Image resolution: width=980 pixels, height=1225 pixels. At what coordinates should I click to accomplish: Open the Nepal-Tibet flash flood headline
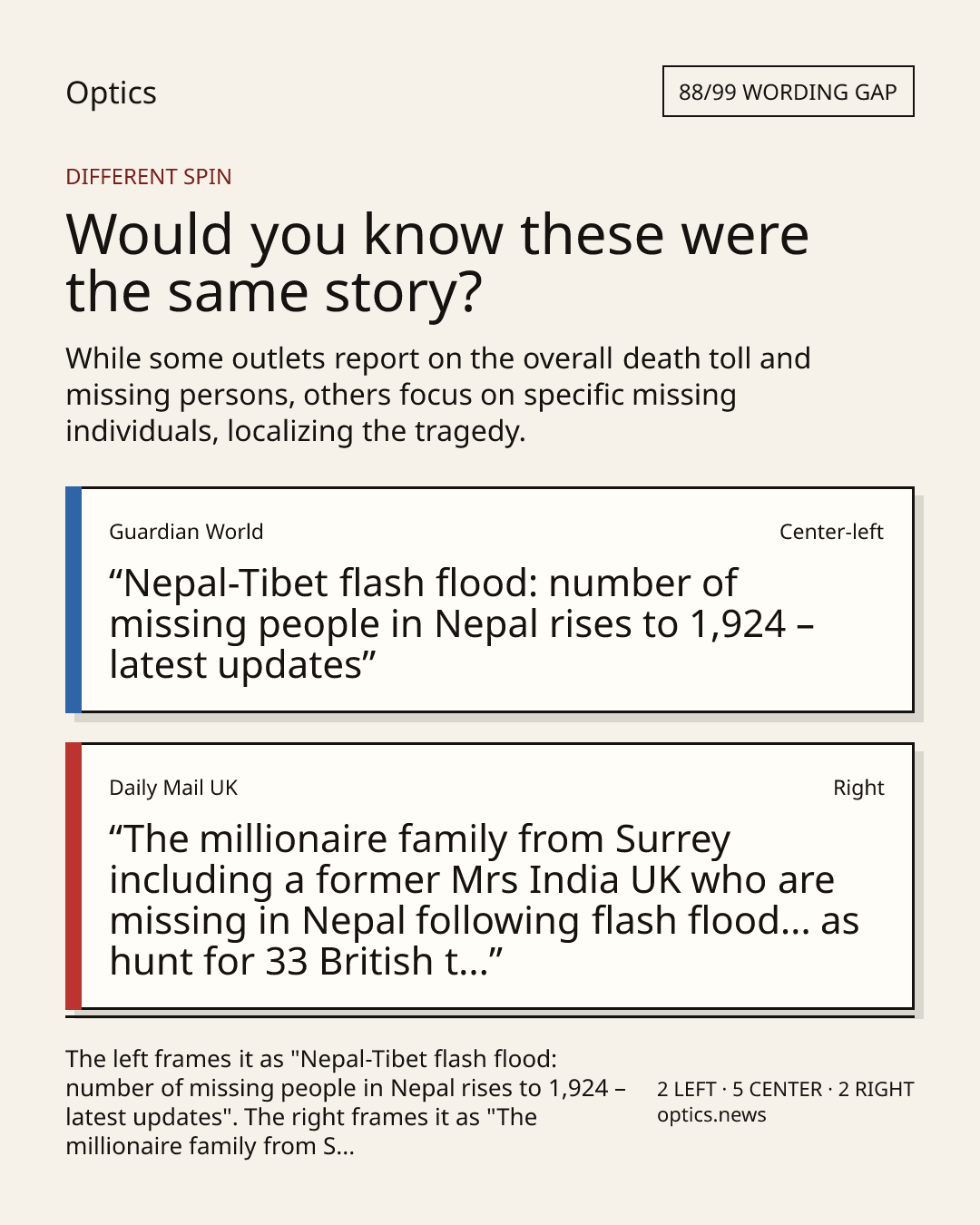(x=462, y=624)
